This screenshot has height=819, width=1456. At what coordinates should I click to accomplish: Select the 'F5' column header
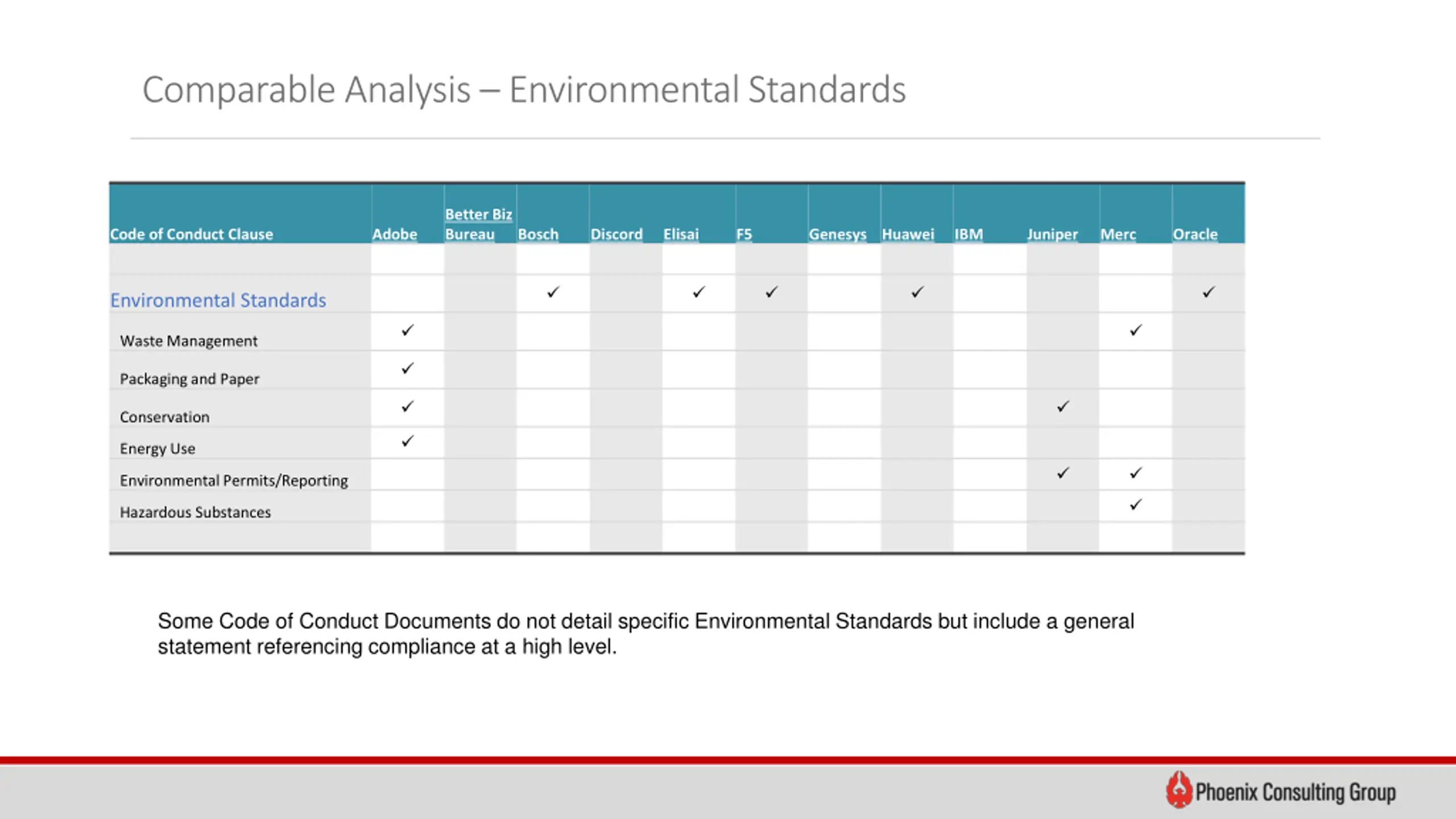coord(744,234)
